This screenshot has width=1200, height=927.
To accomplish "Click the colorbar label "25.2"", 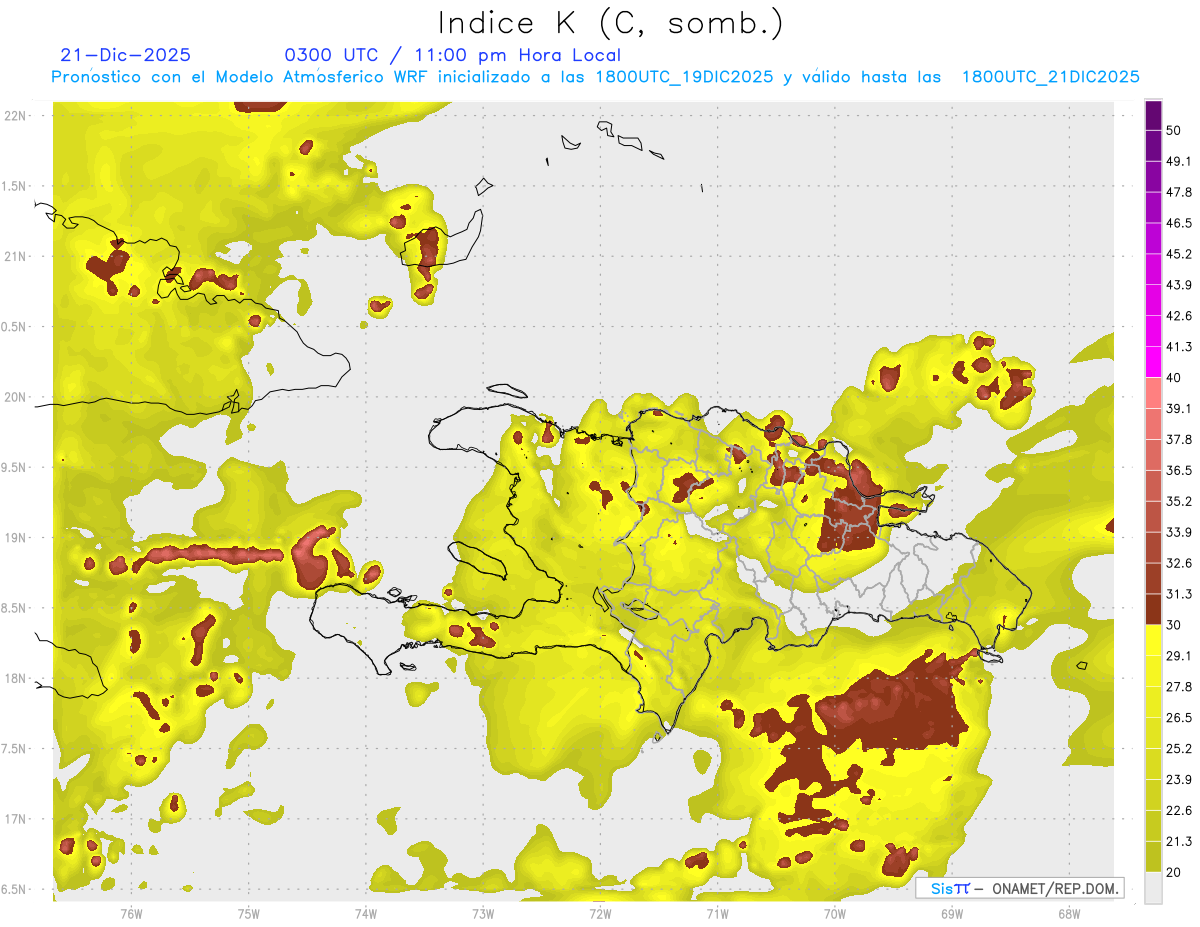I will pos(1179,749).
